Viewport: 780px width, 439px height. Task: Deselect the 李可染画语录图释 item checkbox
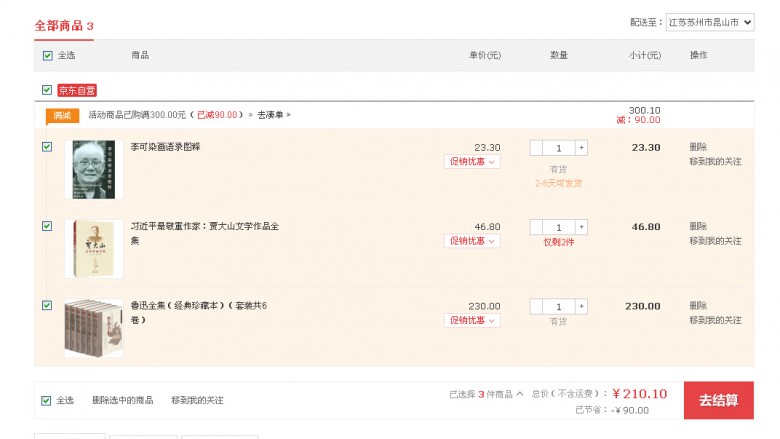47,147
